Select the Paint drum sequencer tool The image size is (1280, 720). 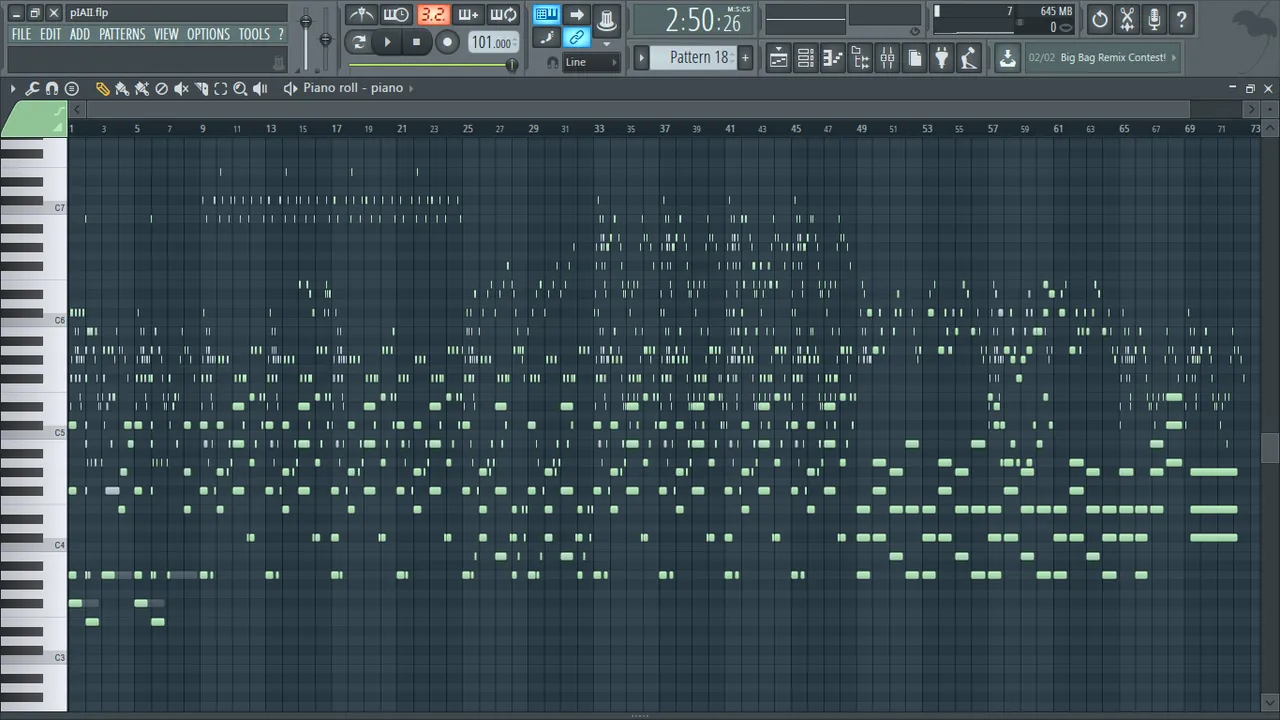click(x=142, y=89)
